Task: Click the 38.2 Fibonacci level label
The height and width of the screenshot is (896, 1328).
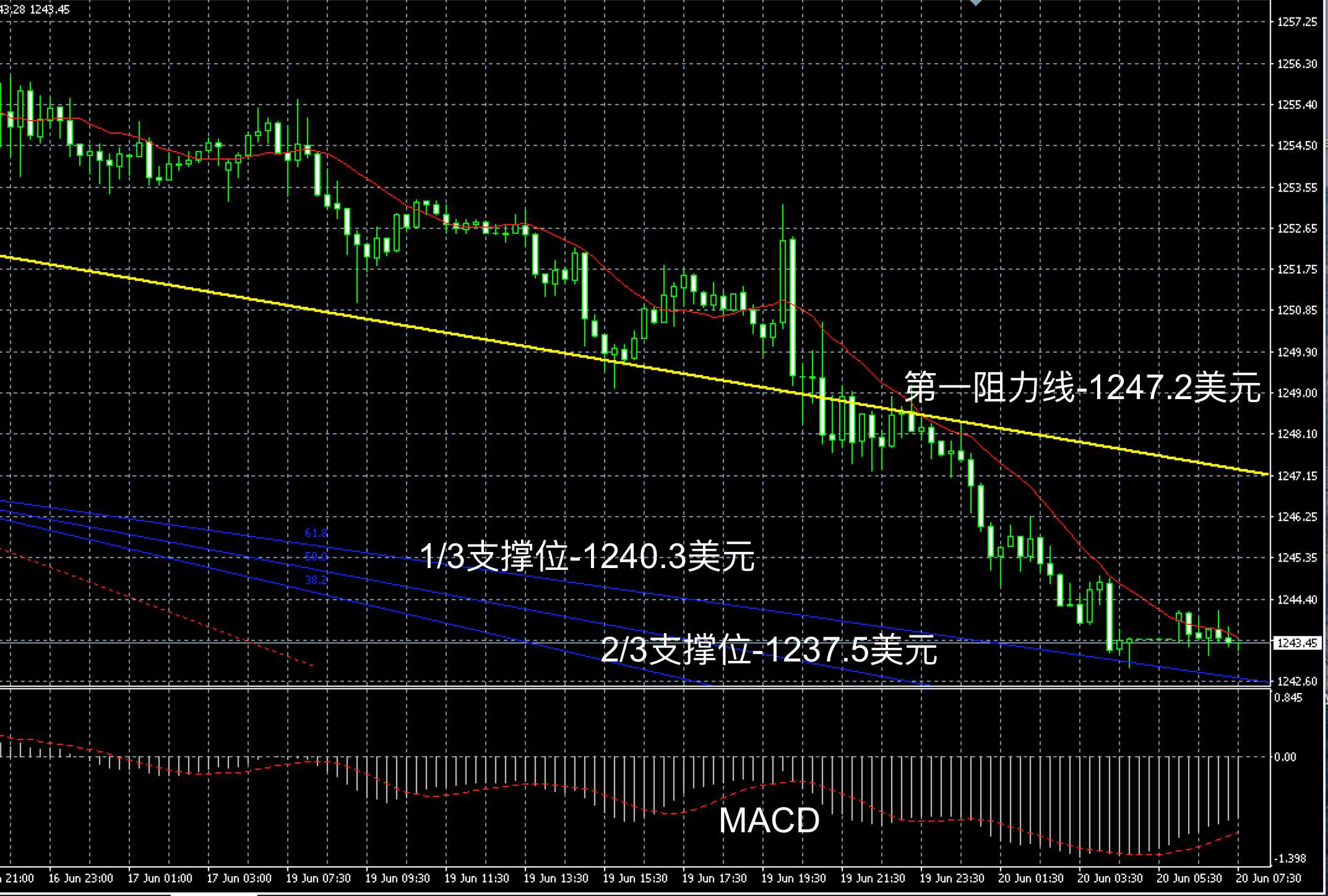Action: (x=316, y=580)
